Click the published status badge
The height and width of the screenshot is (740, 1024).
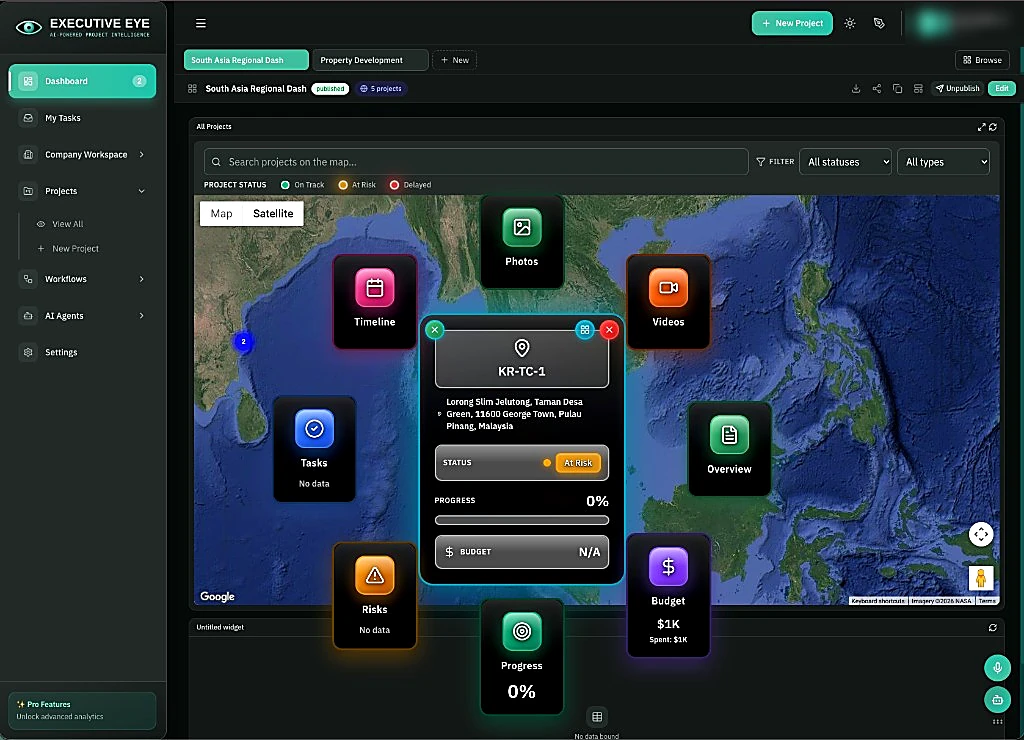(x=330, y=89)
